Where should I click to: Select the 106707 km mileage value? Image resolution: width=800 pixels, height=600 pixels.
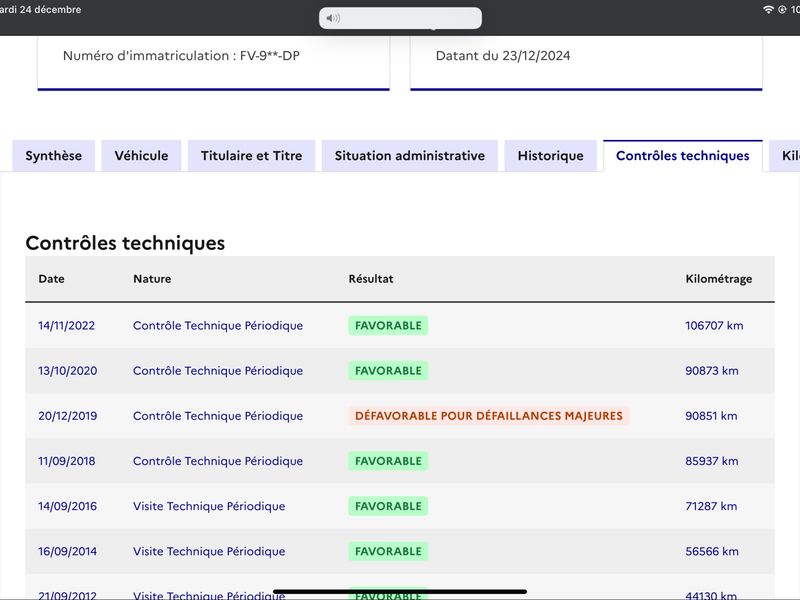[714, 326]
